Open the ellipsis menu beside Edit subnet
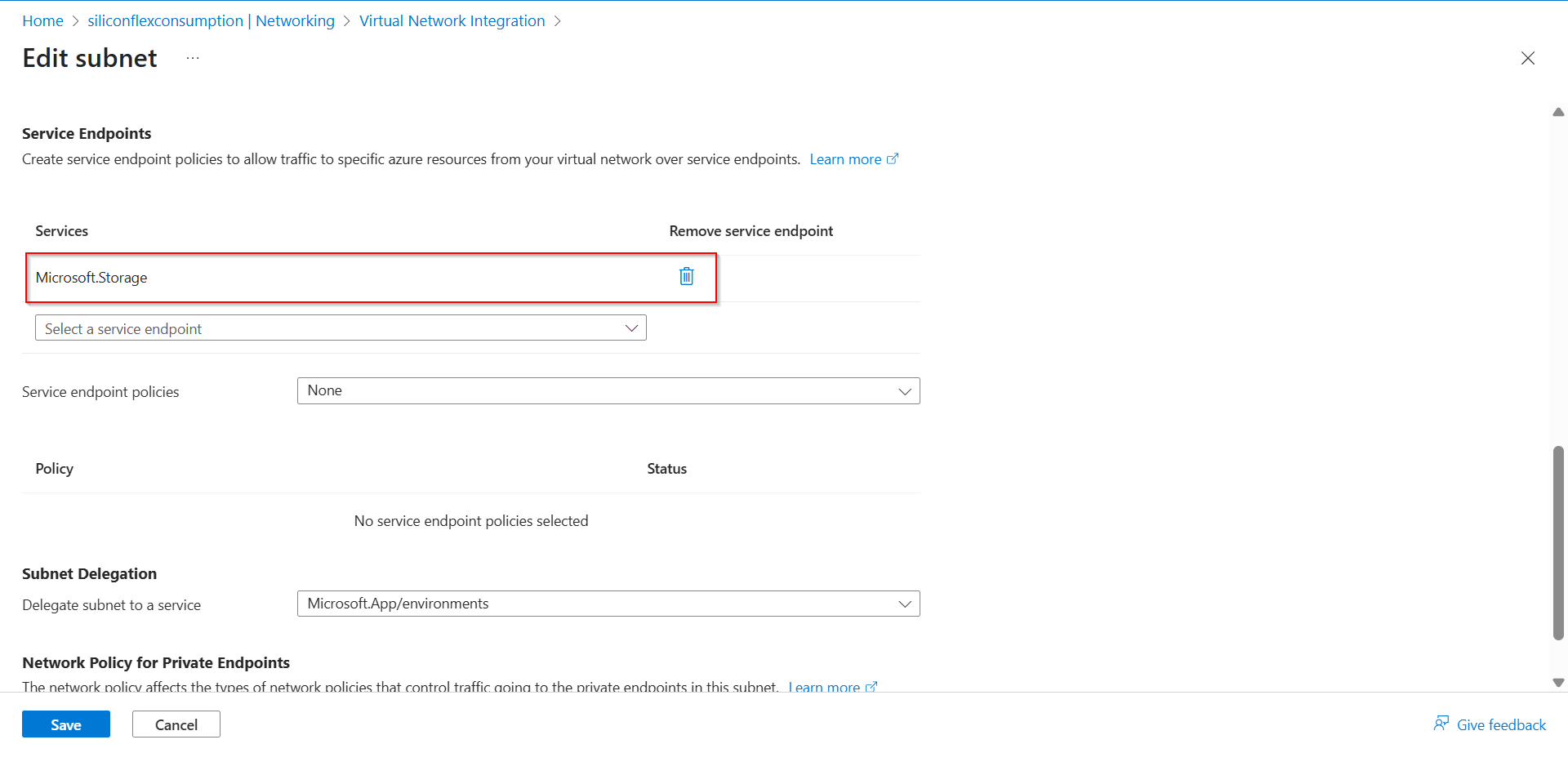The image size is (1568, 762). 193,58
